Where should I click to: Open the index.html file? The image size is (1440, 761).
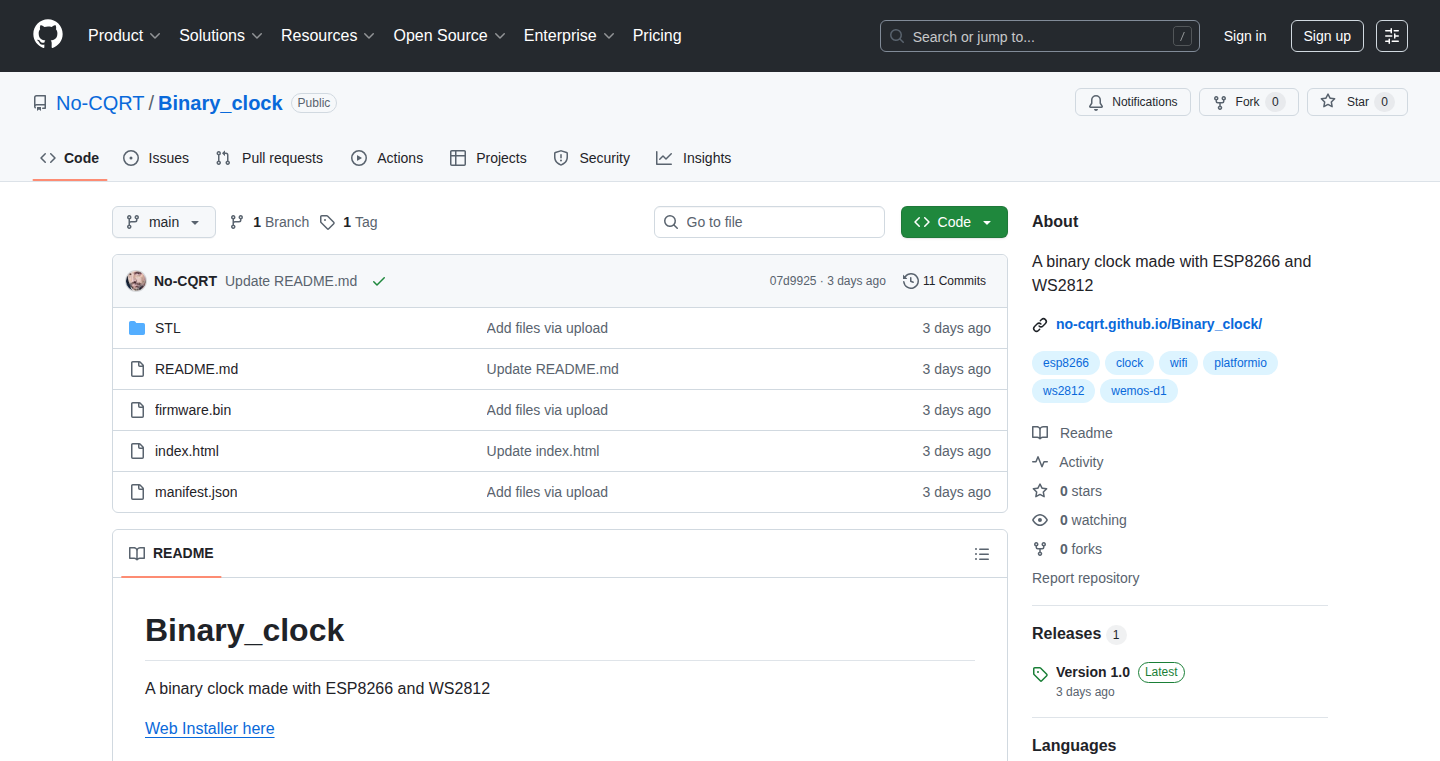187,451
